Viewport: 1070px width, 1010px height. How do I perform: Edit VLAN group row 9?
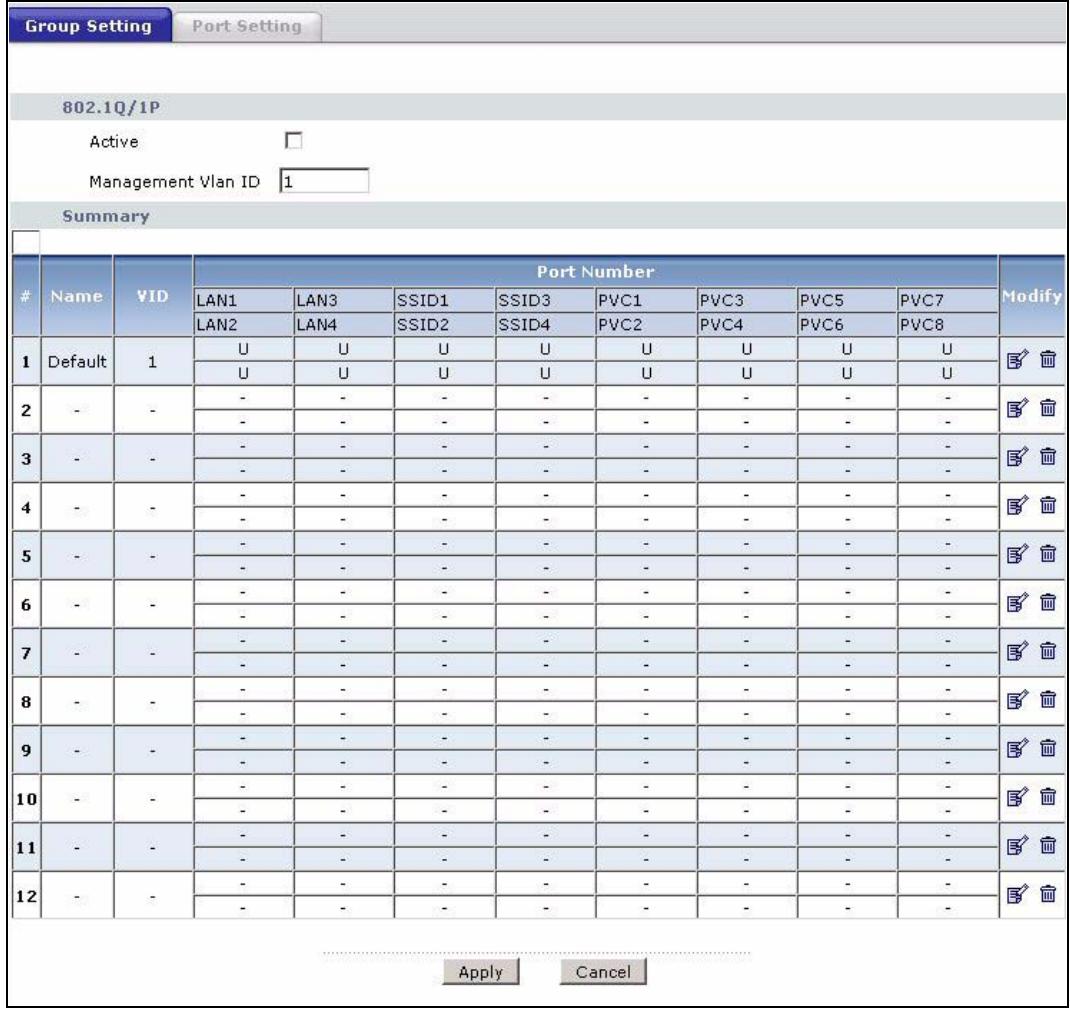[x=1017, y=749]
